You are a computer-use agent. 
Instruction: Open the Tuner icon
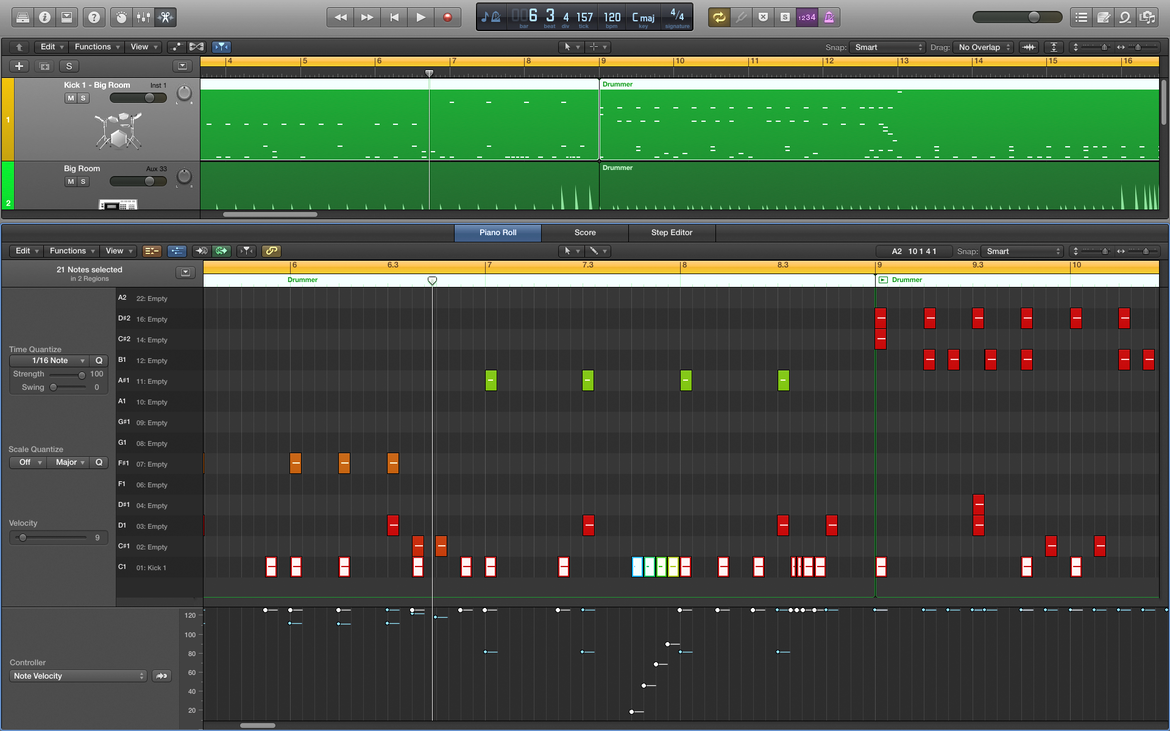point(741,16)
